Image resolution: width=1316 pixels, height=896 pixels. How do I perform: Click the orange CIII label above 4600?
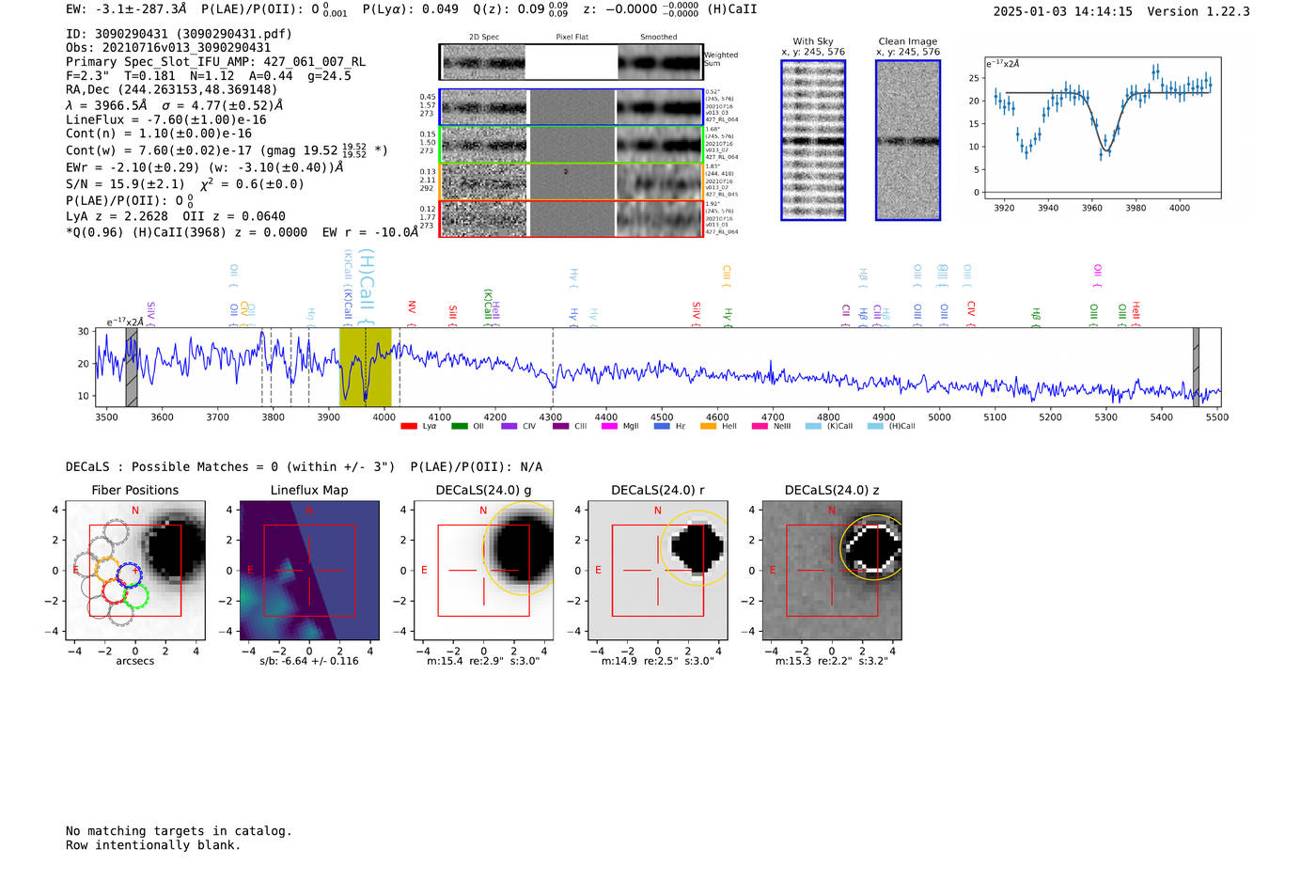pyautogui.click(x=726, y=276)
